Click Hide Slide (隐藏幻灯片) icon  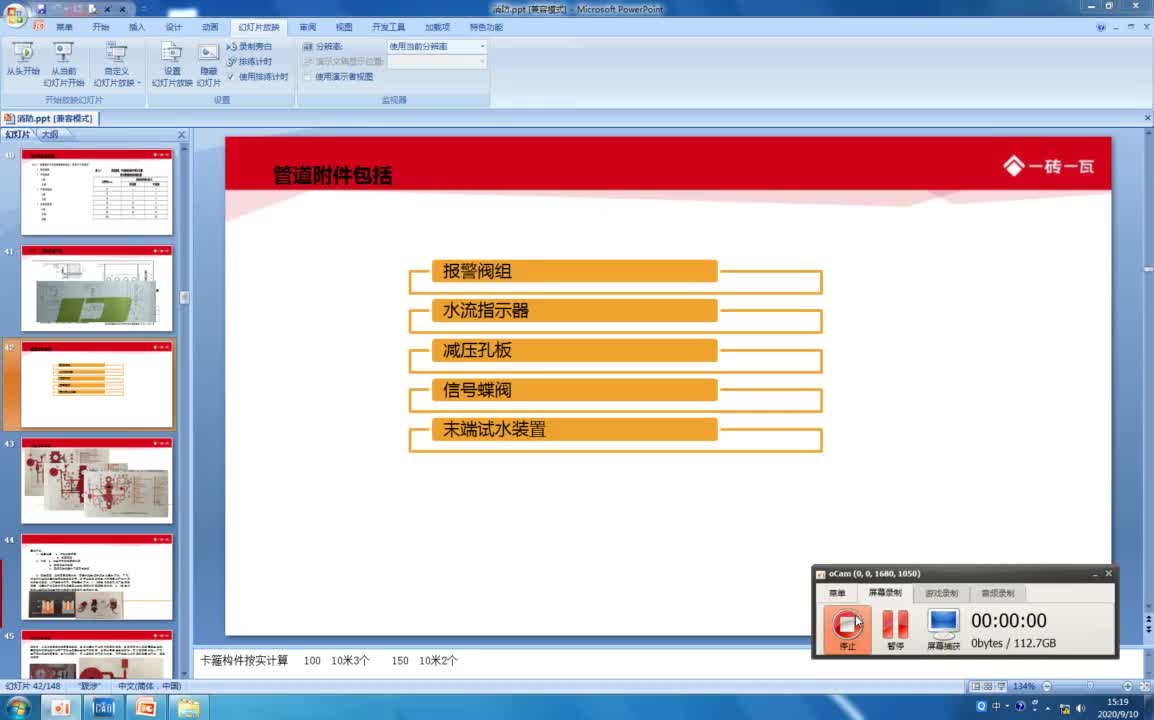[208, 65]
